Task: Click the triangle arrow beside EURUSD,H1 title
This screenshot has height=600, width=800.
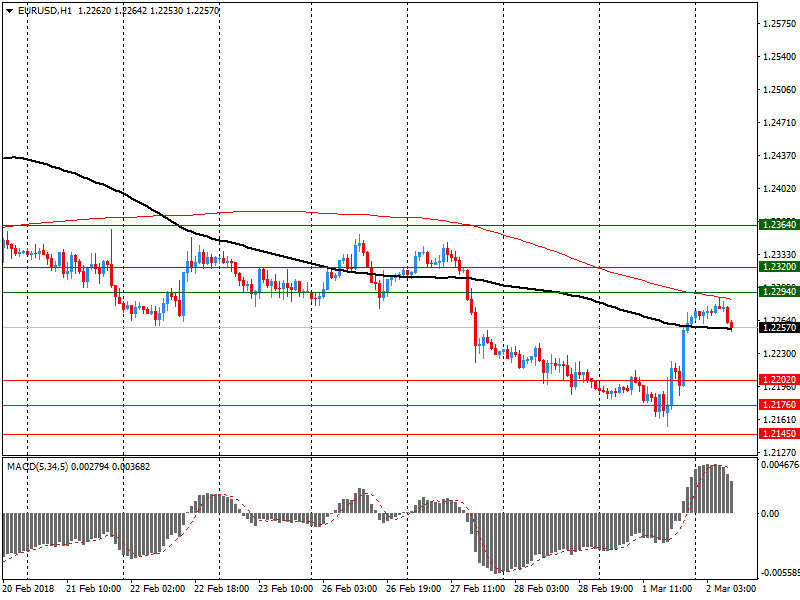Action: [x=9, y=10]
